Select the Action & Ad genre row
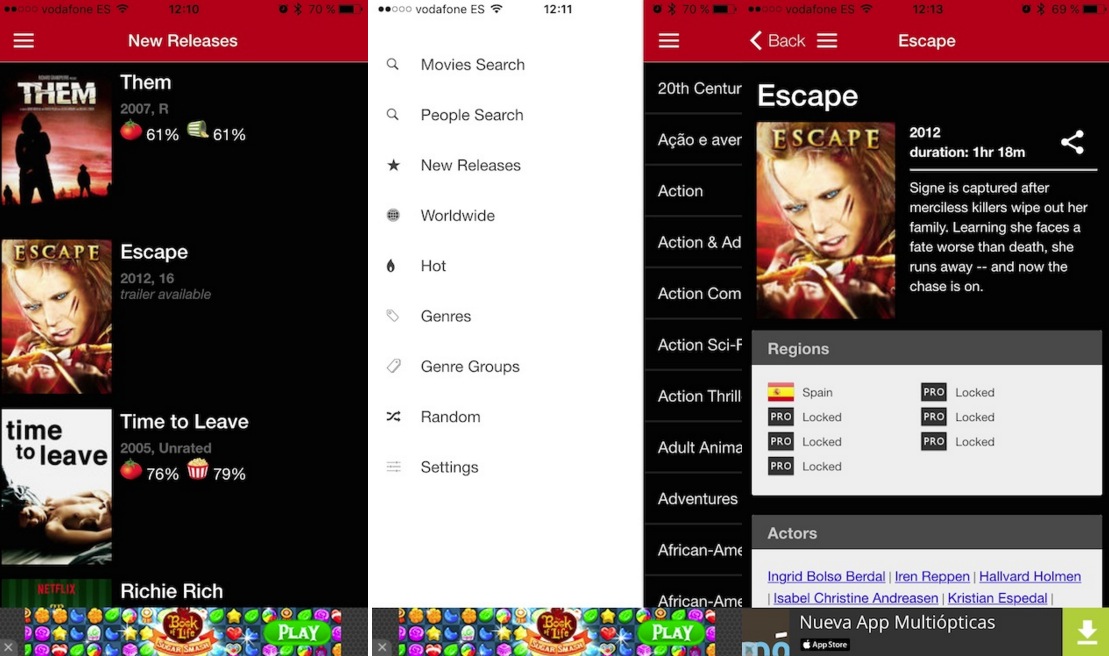Screen dimensions: 1109x656 [694, 242]
